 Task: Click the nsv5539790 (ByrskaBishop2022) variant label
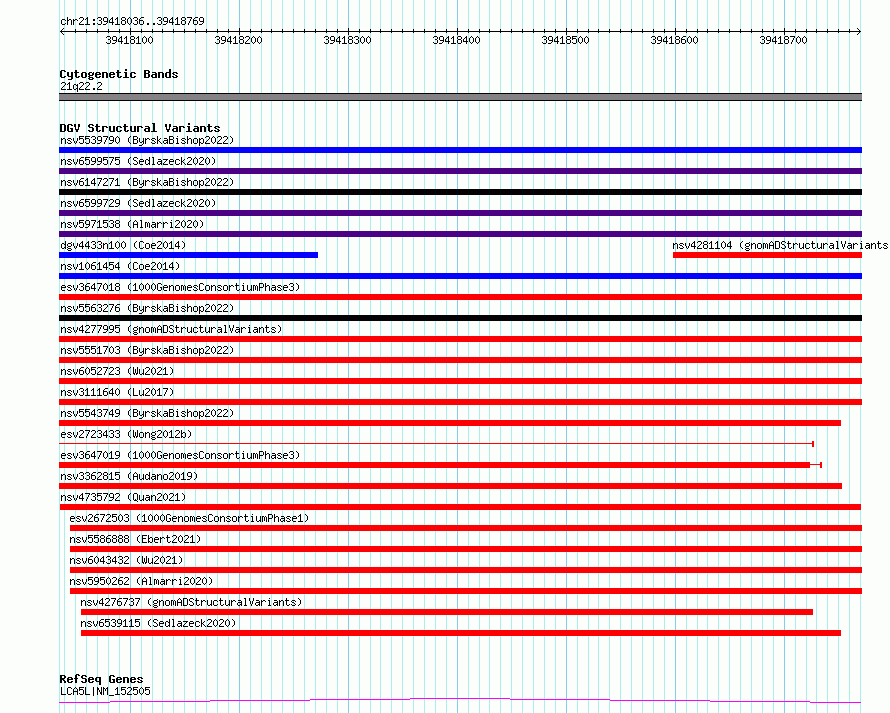(x=147, y=140)
